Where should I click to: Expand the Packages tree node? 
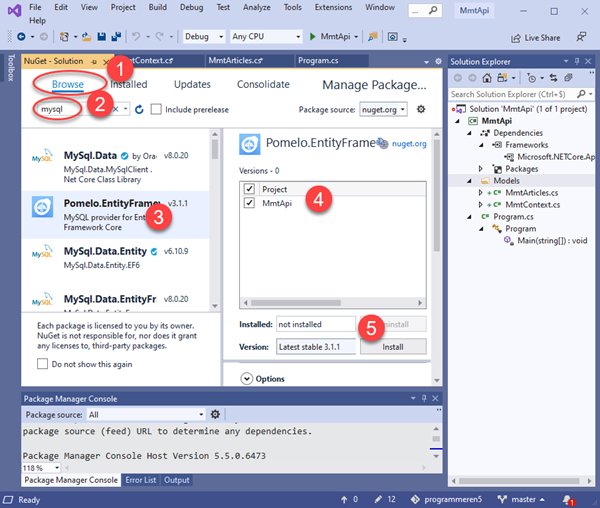(481, 169)
